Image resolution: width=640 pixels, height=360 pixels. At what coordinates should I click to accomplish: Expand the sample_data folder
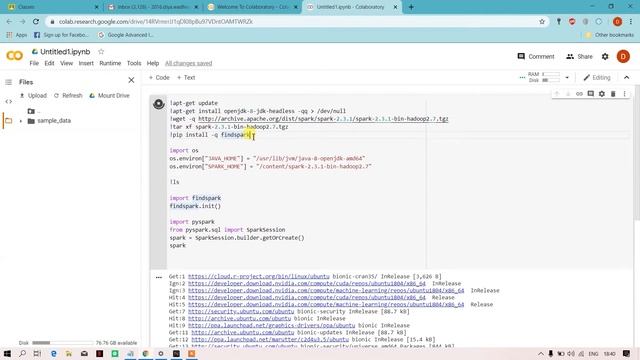pyautogui.click(x=21, y=121)
